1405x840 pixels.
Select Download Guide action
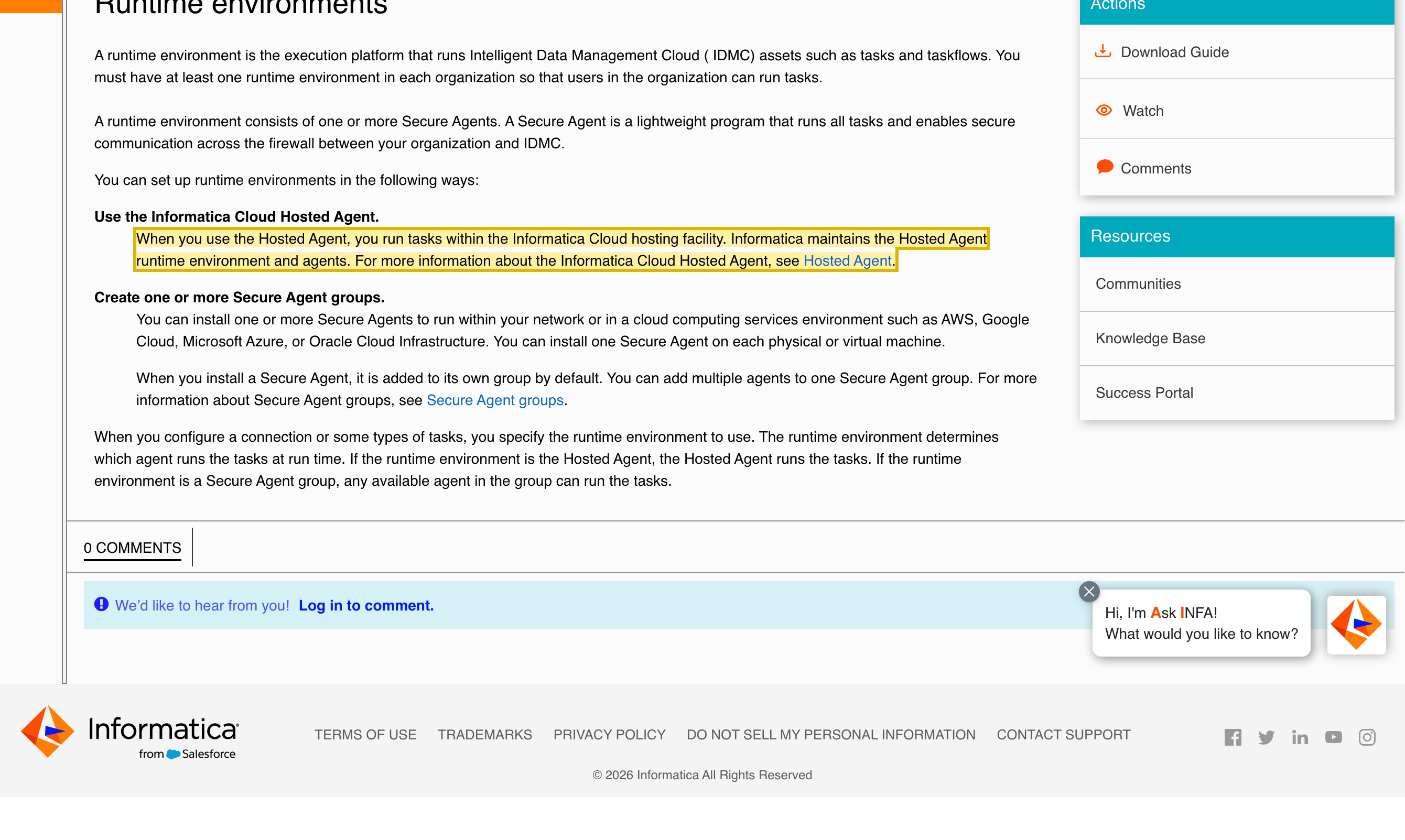[x=1174, y=52]
